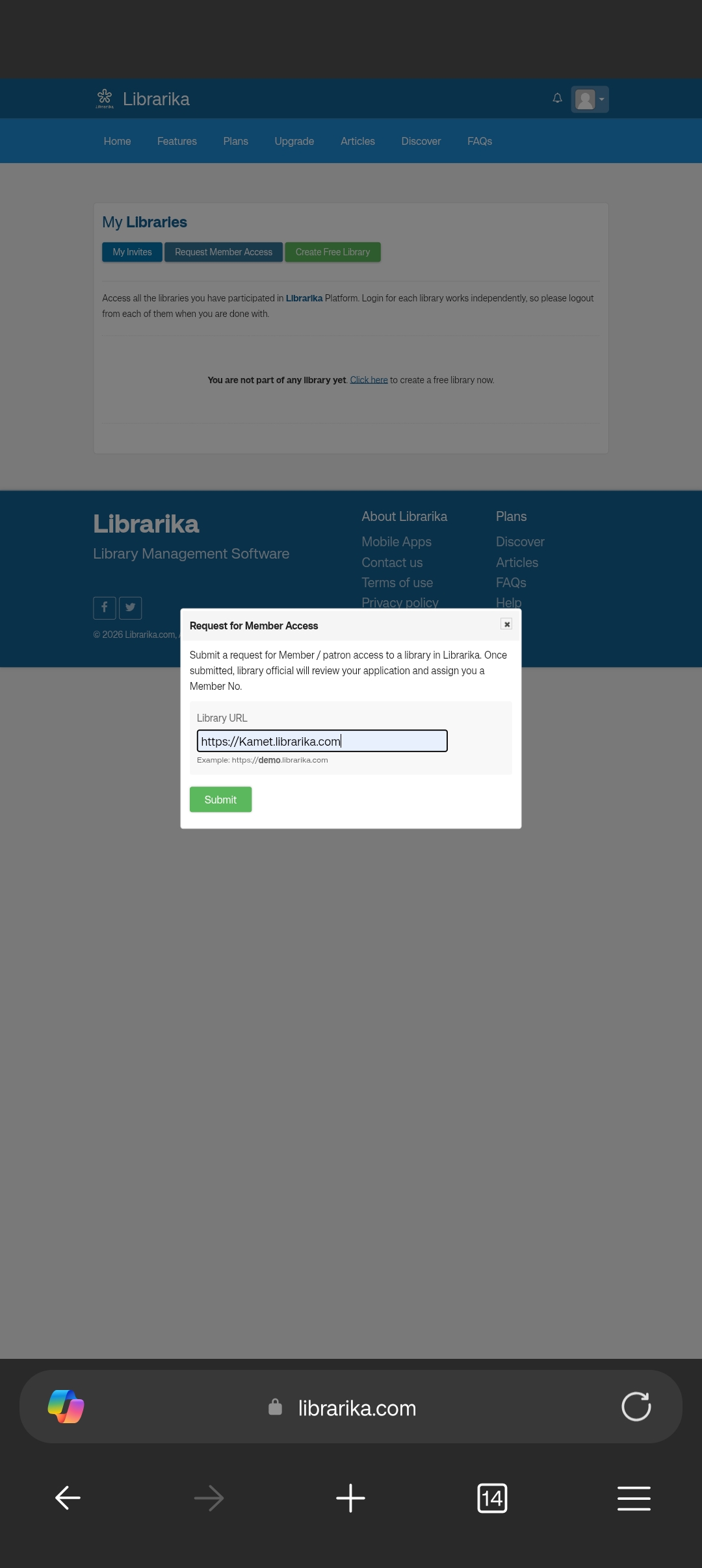702x1568 pixels.
Task: Click the Create Free Library button
Action: click(x=333, y=252)
